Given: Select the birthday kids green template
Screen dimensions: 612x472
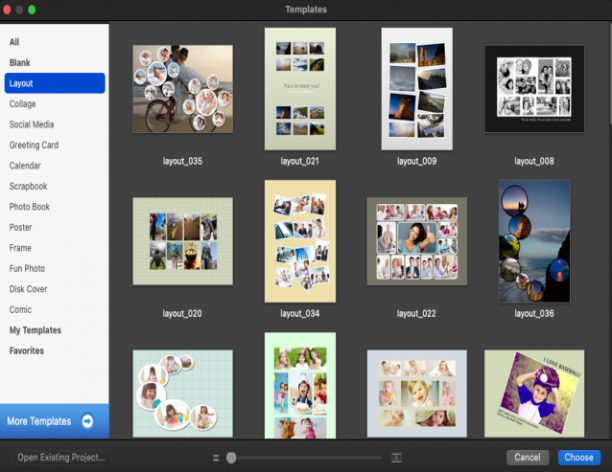Looking at the screenshot, I should (300, 385).
